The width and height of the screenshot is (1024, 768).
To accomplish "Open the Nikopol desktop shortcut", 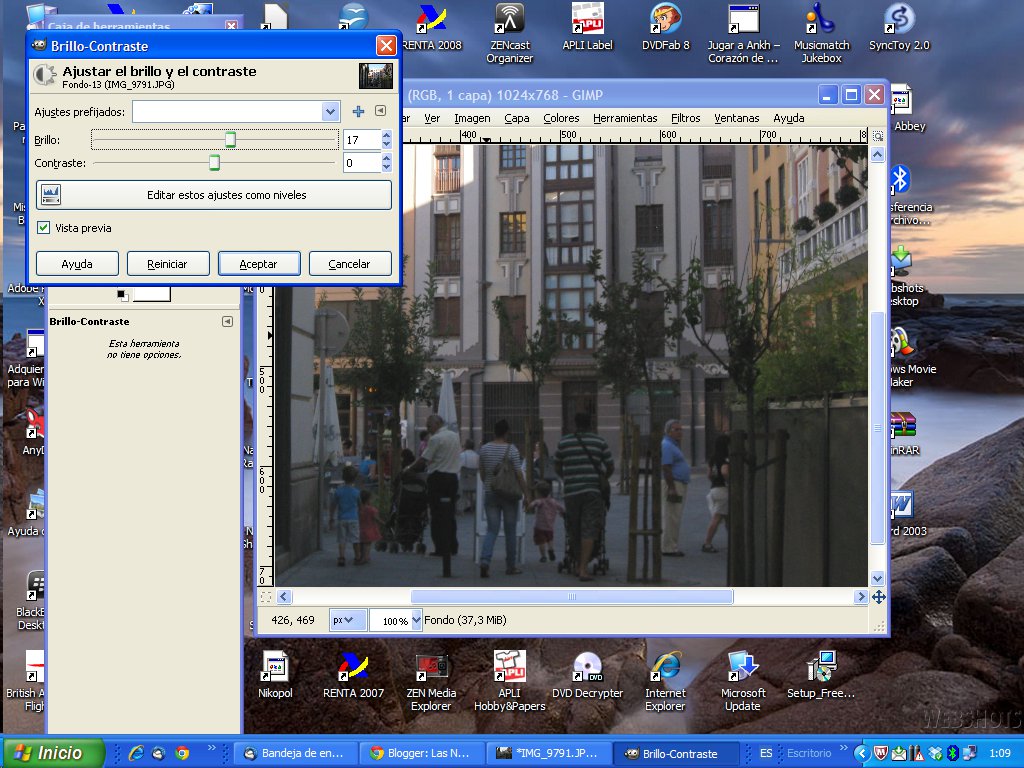I will [275, 675].
